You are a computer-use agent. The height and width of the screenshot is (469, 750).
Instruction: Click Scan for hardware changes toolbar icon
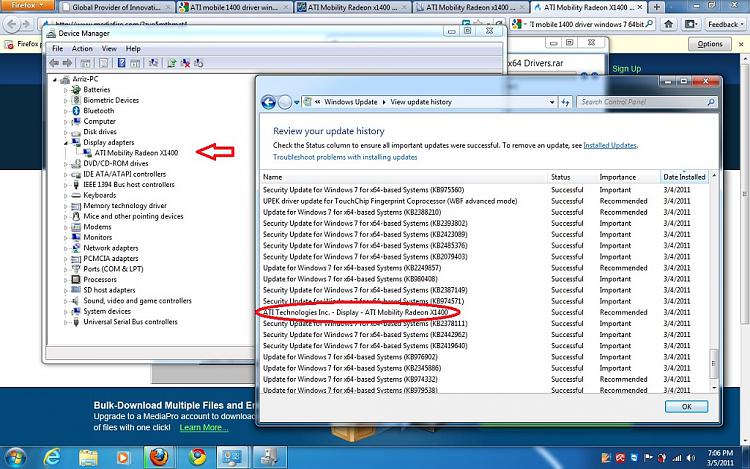pos(153,63)
